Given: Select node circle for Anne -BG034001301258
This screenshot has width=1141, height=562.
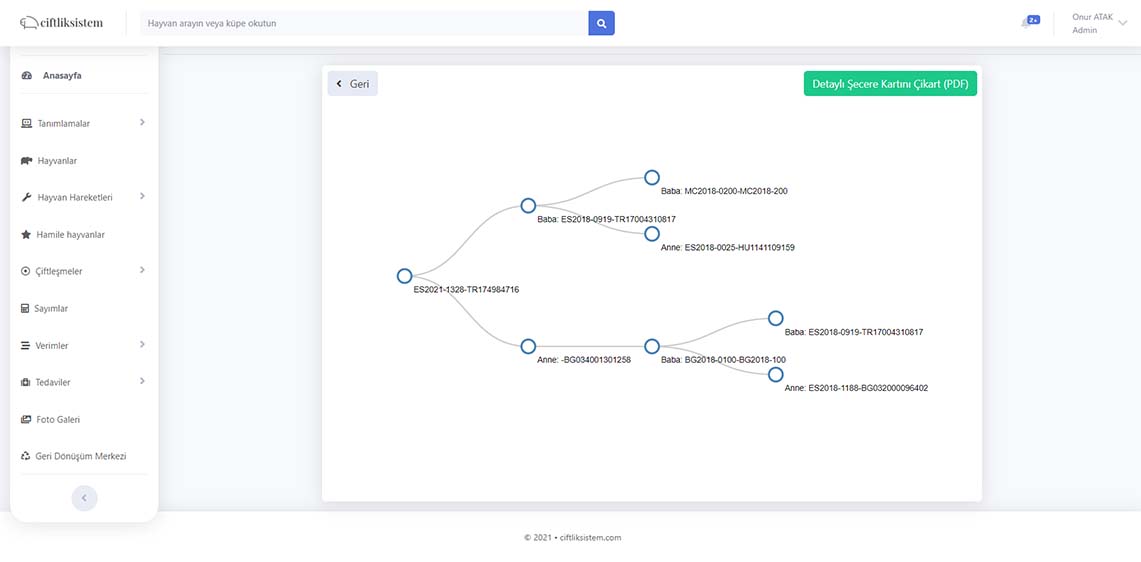Looking at the screenshot, I should coord(528,346).
